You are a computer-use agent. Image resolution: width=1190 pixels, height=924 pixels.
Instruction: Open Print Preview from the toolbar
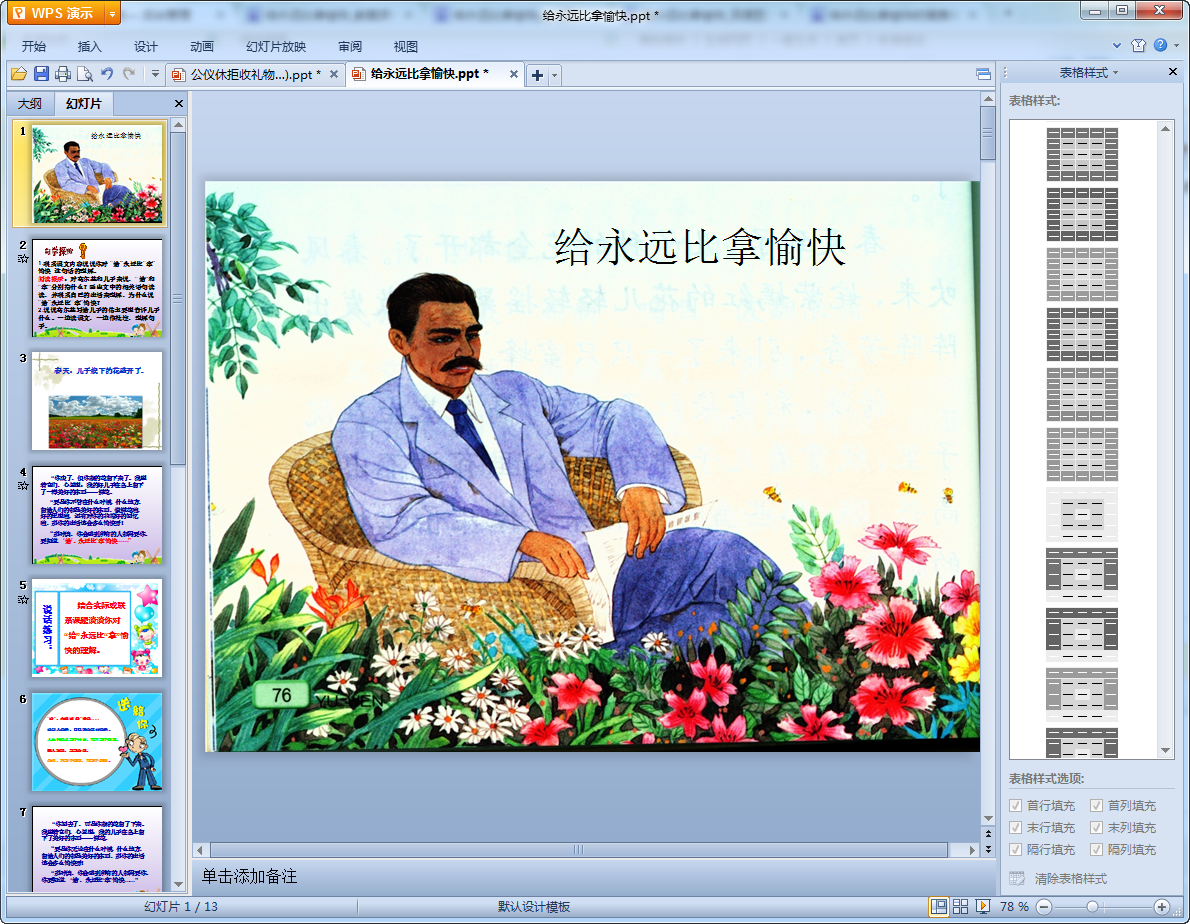coord(85,74)
